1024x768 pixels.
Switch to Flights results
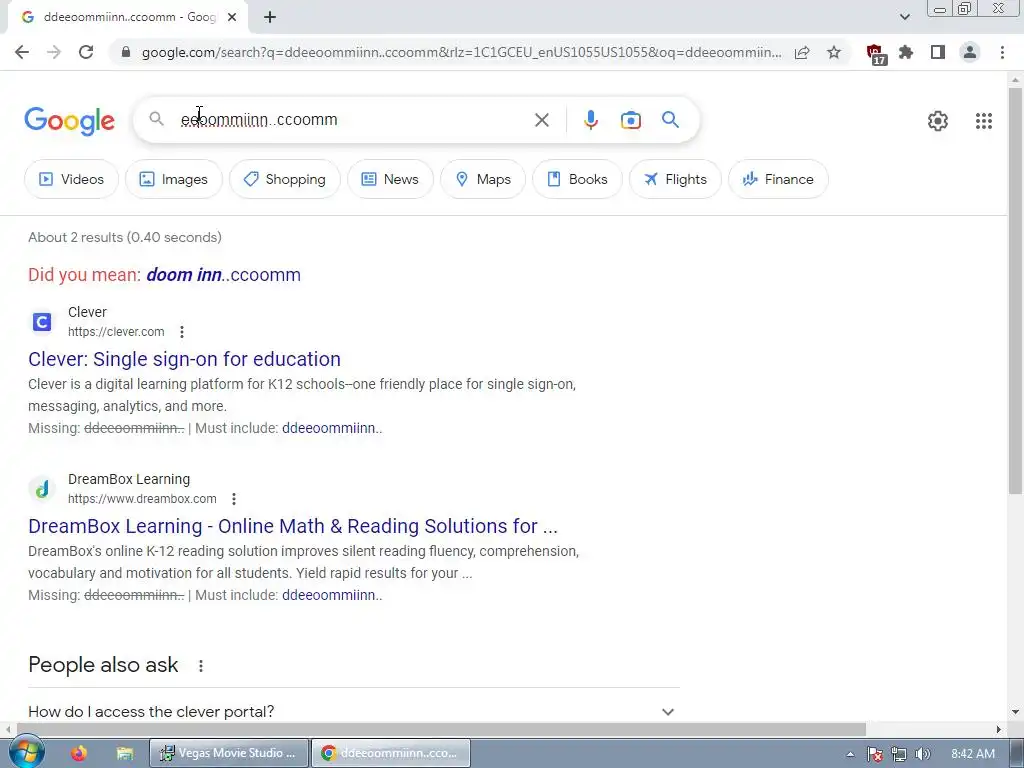[675, 179]
